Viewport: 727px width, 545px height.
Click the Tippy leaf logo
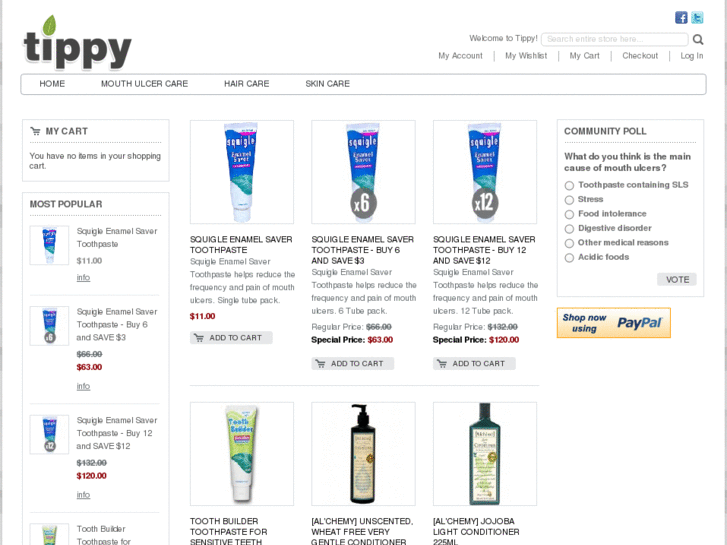pos(77,43)
